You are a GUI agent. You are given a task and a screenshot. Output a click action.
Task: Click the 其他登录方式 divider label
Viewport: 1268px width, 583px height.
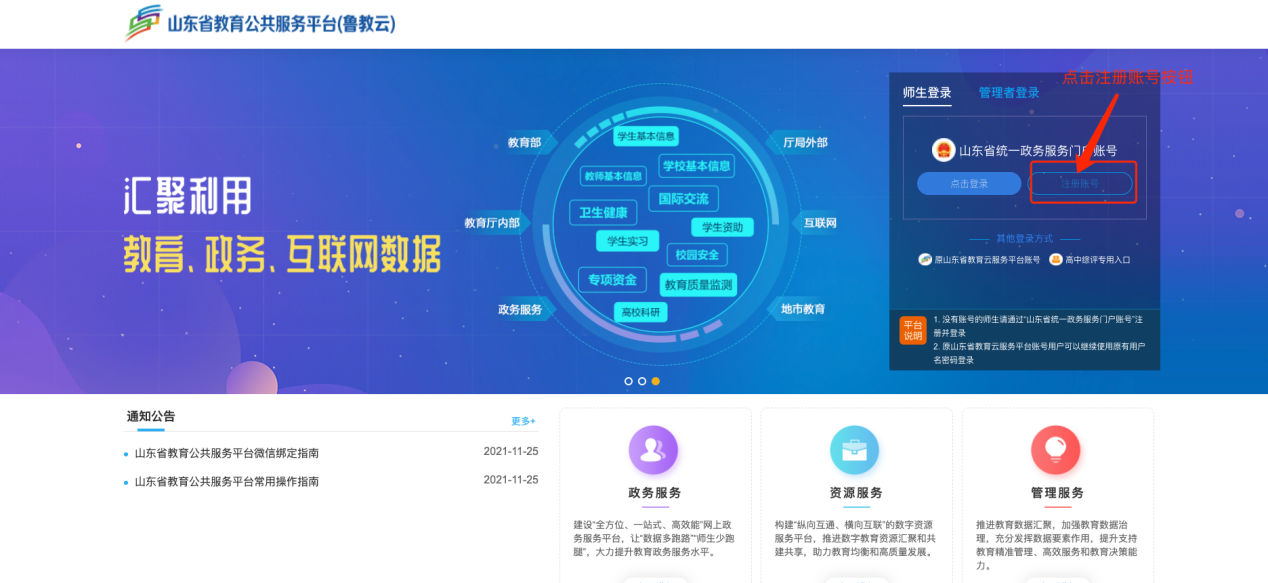[x=1024, y=239]
